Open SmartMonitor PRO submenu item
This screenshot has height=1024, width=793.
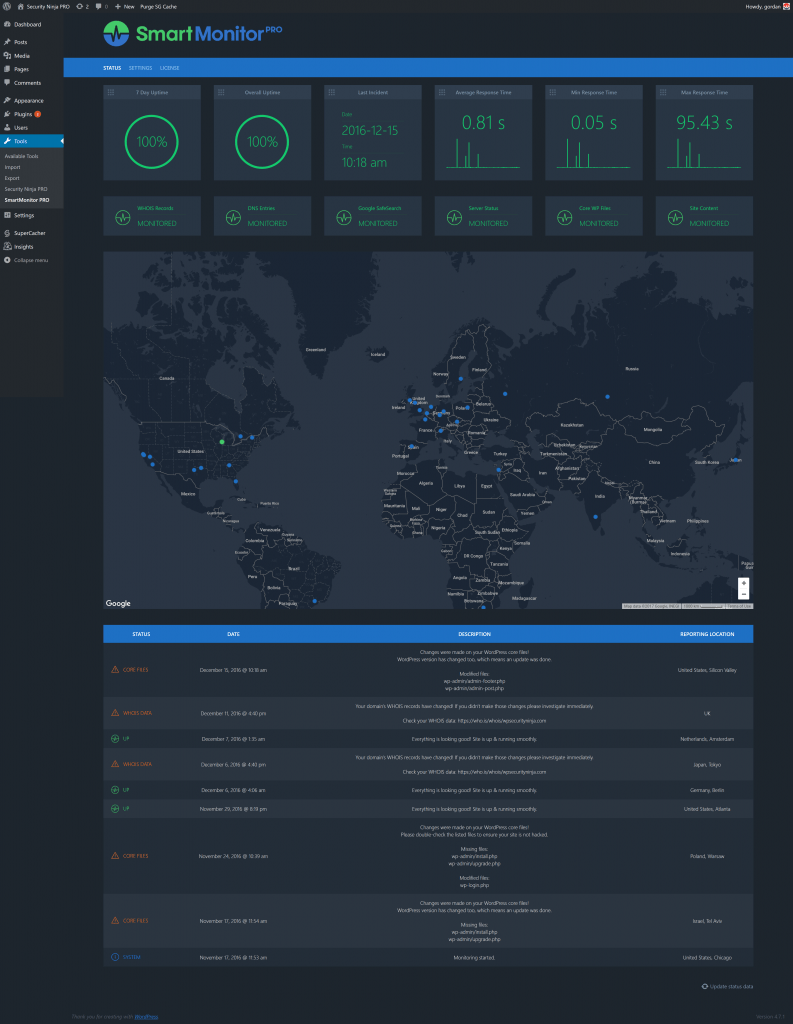point(27,200)
